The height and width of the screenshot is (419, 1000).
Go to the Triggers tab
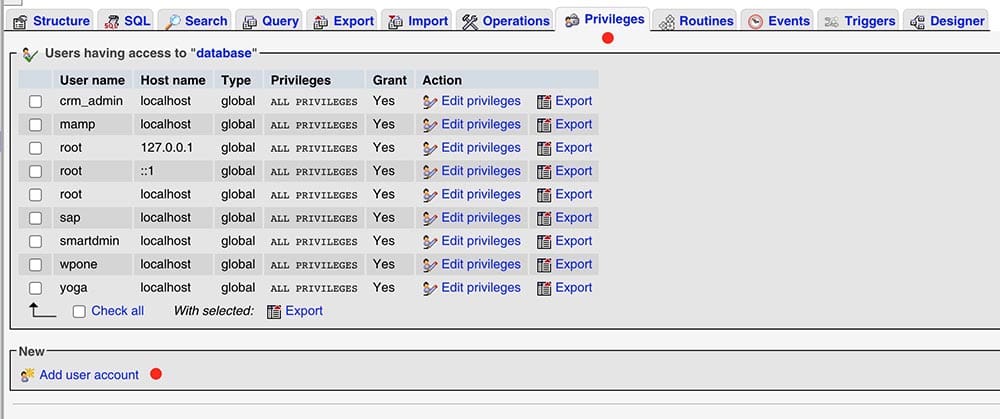tap(859, 21)
